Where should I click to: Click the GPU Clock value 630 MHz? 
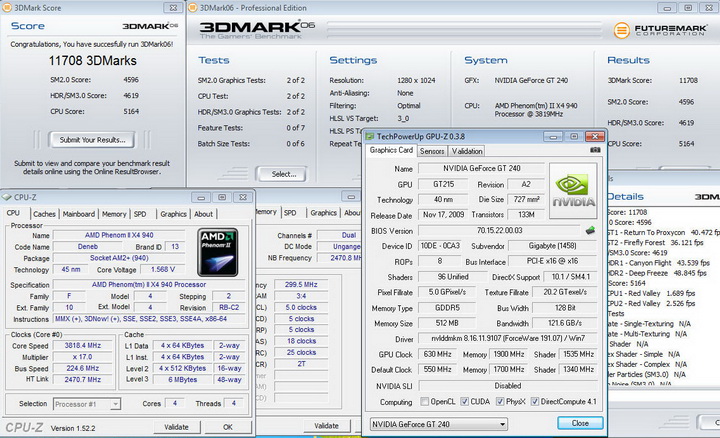click(x=437, y=354)
